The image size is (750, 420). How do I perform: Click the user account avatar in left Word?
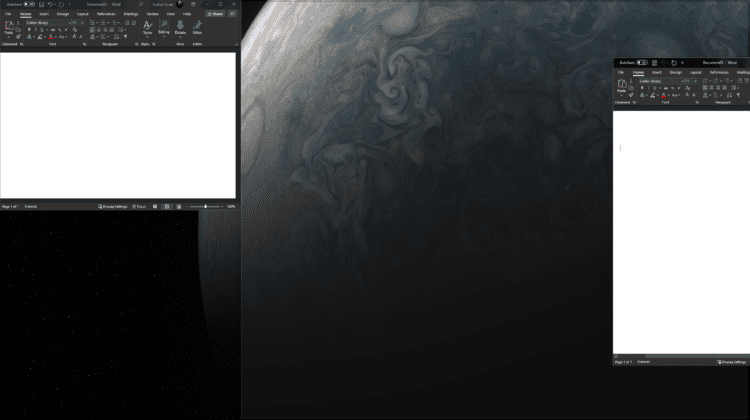180,4
